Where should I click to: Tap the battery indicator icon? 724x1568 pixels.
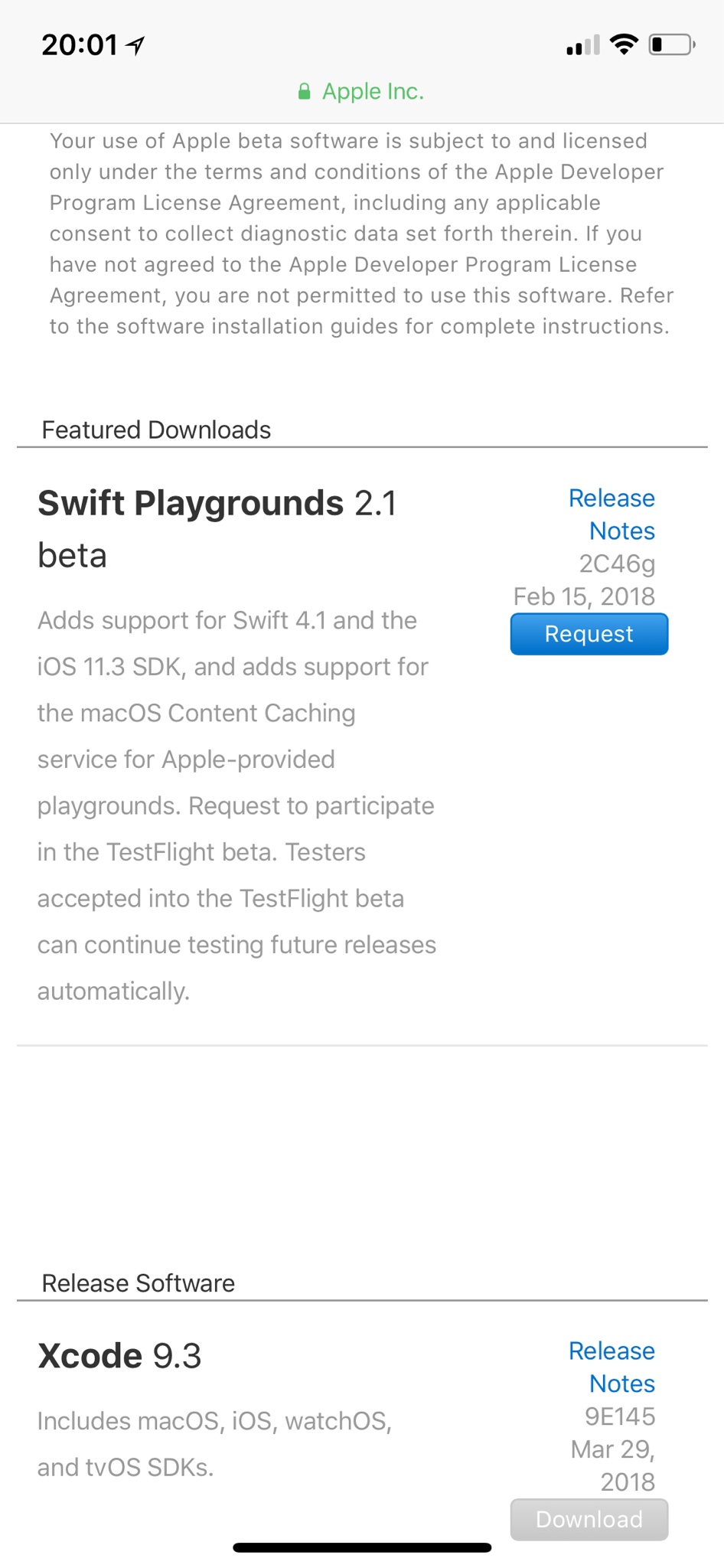pos(672,45)
